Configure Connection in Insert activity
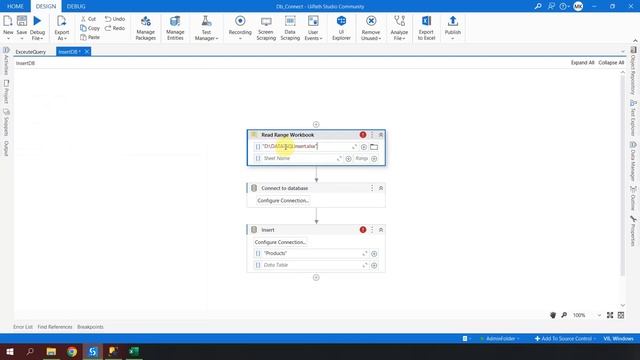Viewport: 640px width, 360px height. (280, 242)
